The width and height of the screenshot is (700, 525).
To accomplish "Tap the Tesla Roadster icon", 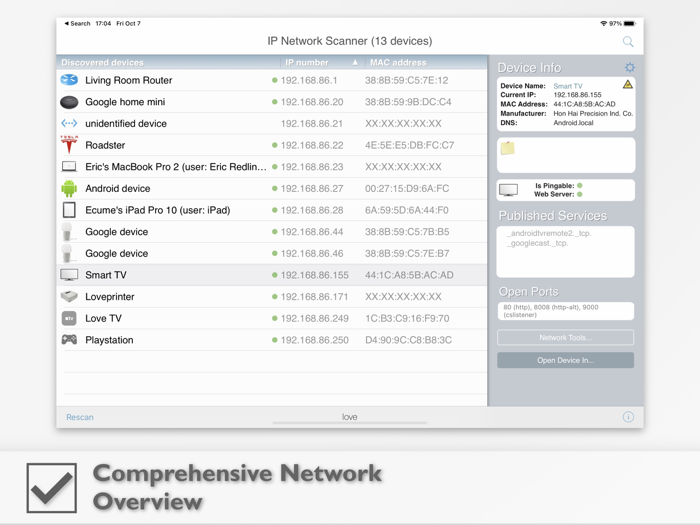I will (69, 145).
